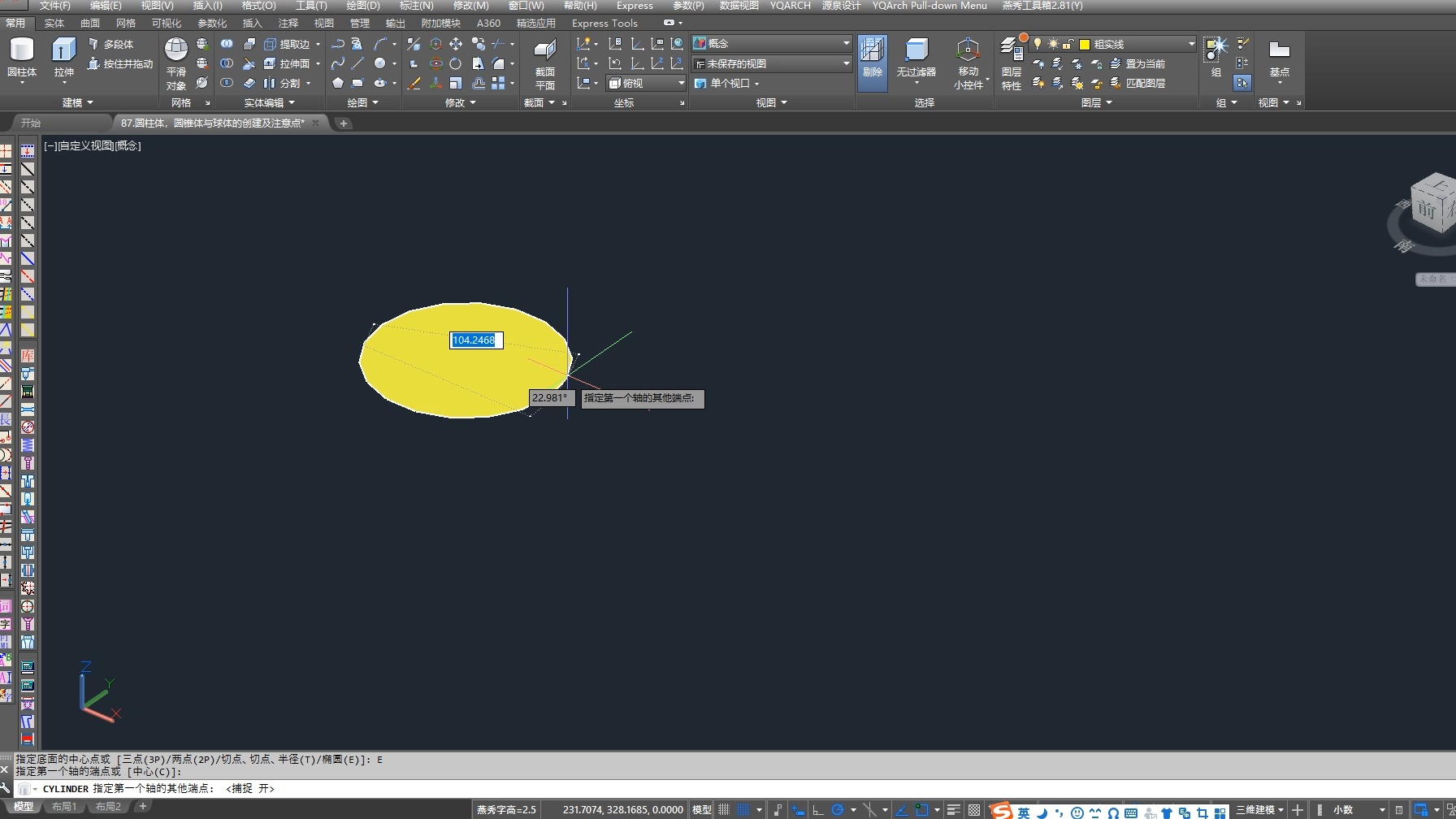
Task: Click the 拉伸面 extrude faces tool
Action: tap(287, 63)
